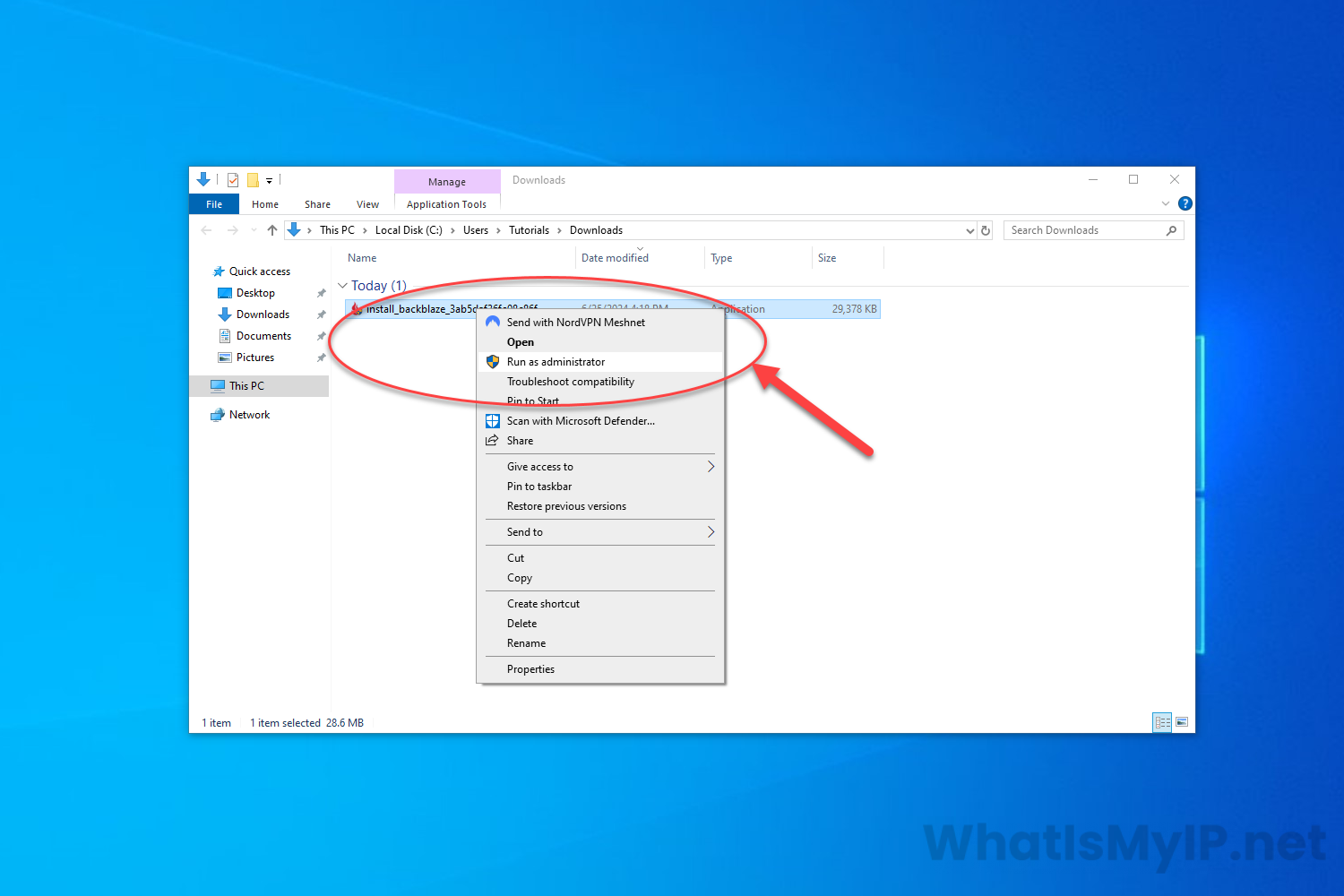Image resolution: width=1344 pixels, height=896 pixels.
Task: Choose Cut in the context menu
Action: click(600, 558)
